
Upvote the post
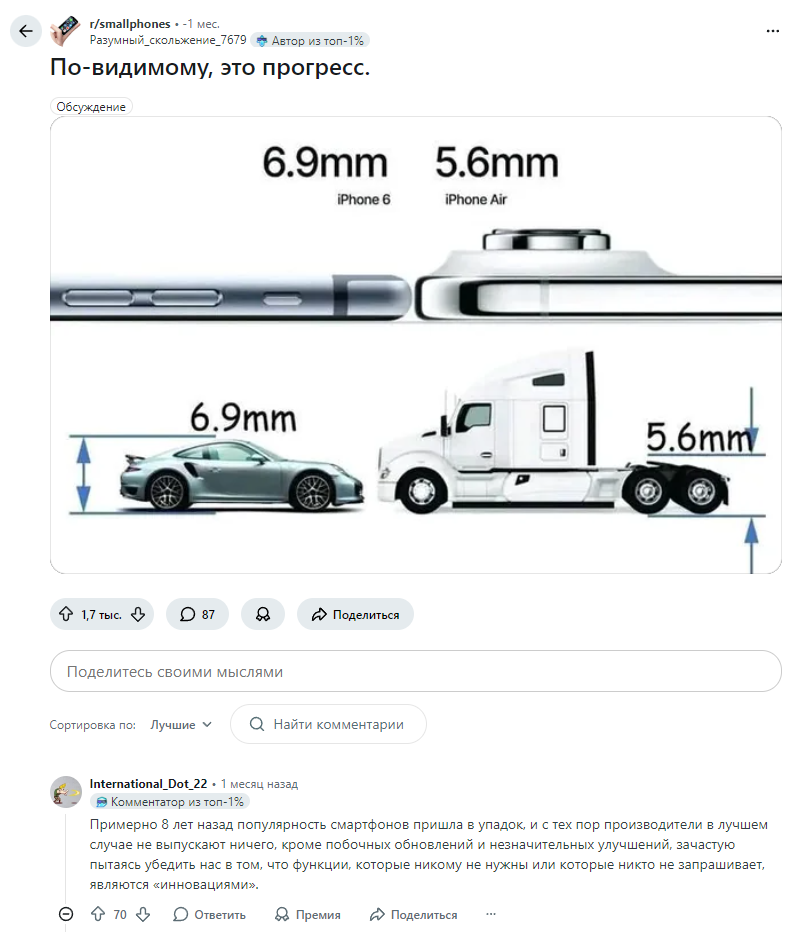tap(67, 615)
